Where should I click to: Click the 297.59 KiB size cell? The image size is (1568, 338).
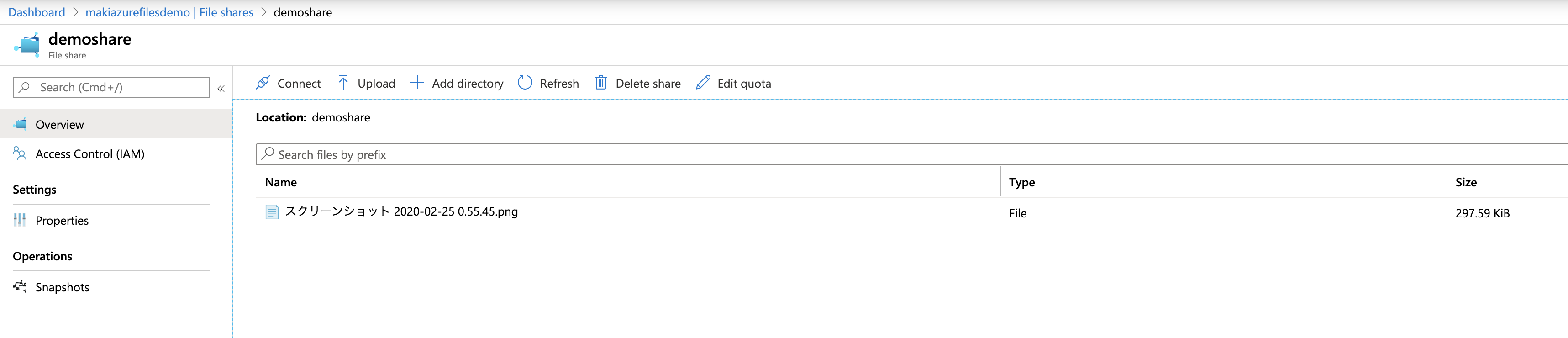(x=1482, y=213)
